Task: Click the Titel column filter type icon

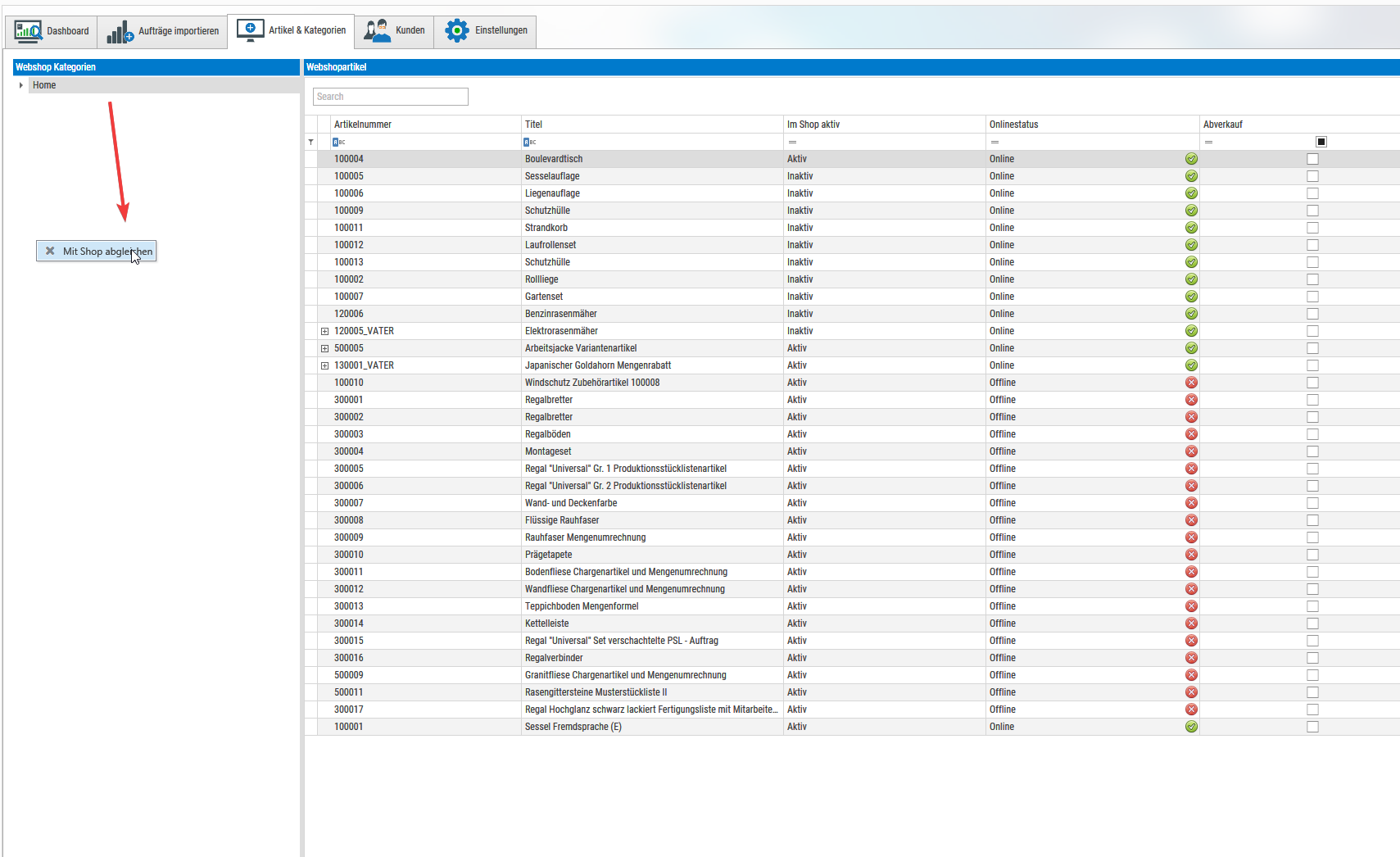Action: coord(530,142)
